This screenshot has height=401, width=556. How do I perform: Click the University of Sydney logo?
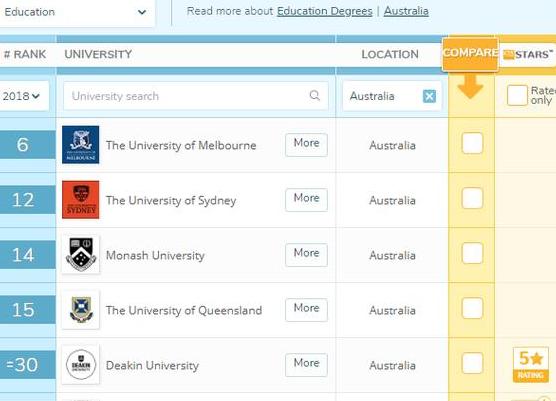click(80, 200)
